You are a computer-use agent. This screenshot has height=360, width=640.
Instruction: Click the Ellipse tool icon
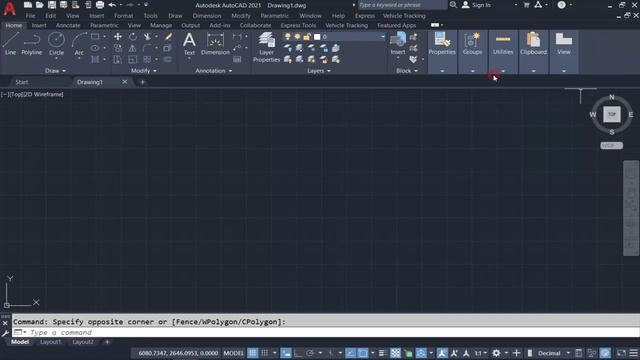click(x=95, y=48)
